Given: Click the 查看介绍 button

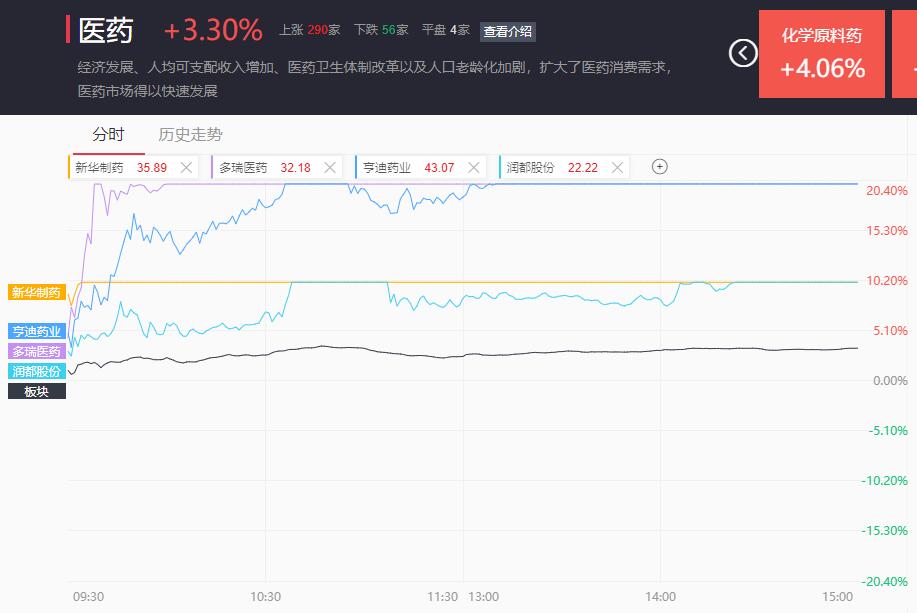Looking at the screenshot, I should [508, 31].
